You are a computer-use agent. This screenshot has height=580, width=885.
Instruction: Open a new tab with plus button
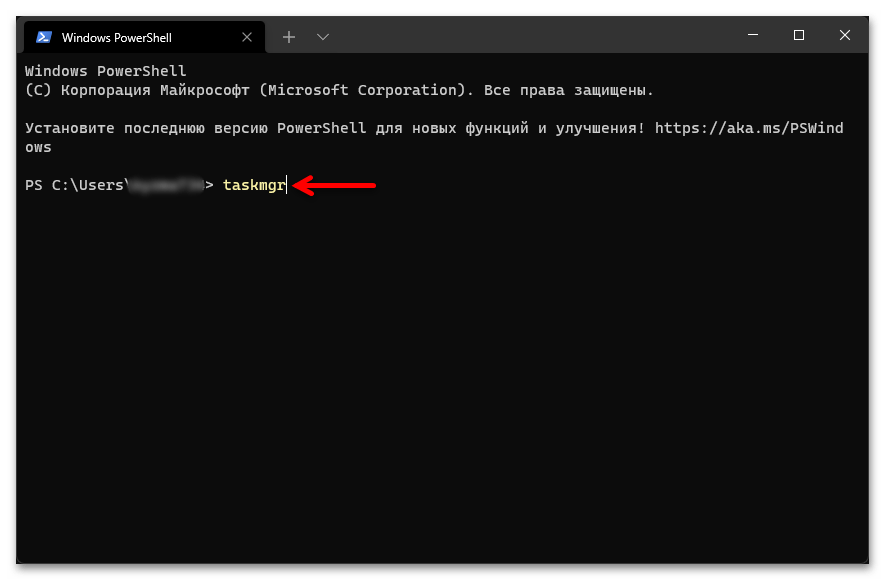pos(289,37)
